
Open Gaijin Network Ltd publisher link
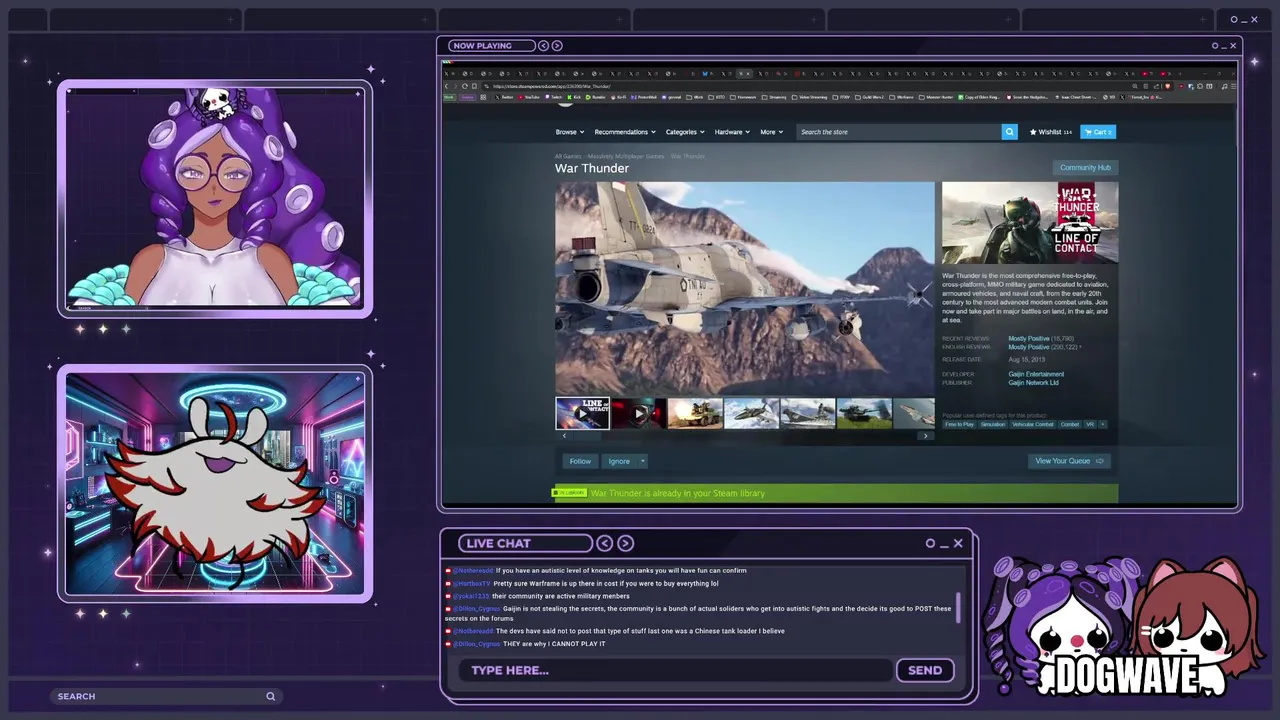point(1033,382)
